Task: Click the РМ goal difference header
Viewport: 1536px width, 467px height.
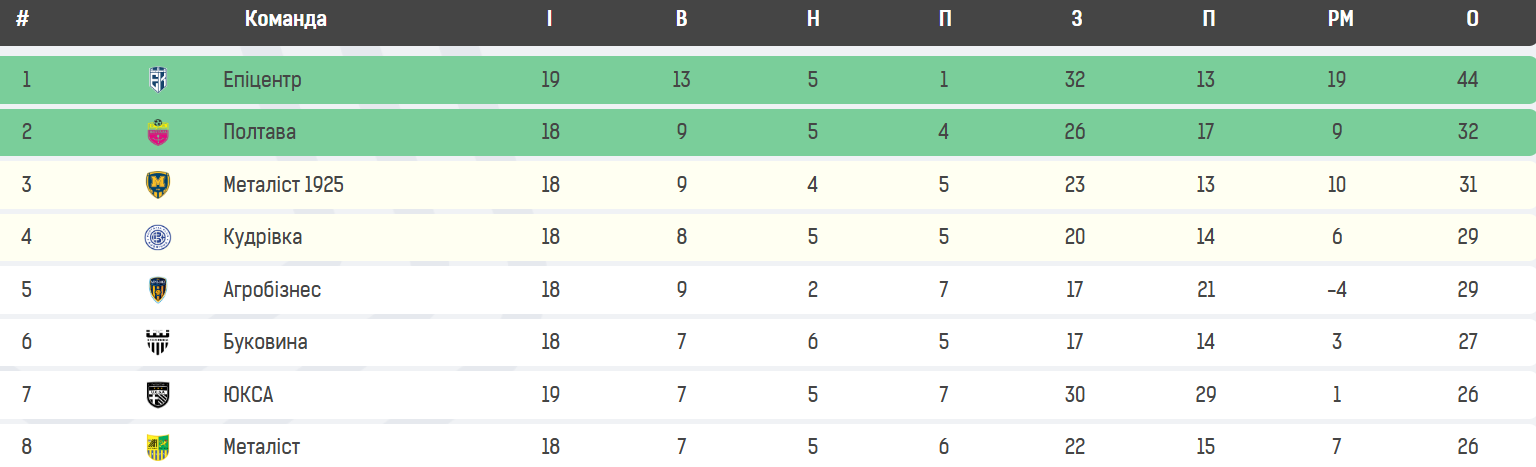Action: [1340, 19]
